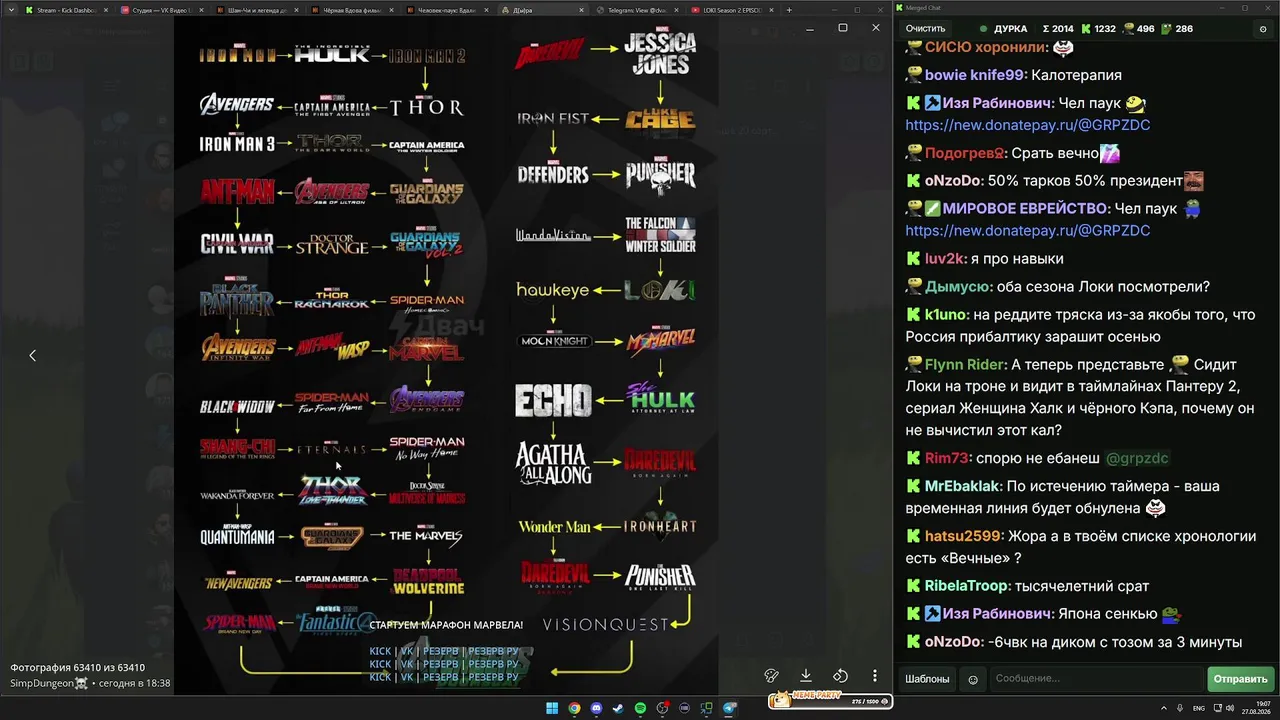1280x720 pixels.
Task: Click username MrEbaklak in chat
Action: [x=964, y=486]
